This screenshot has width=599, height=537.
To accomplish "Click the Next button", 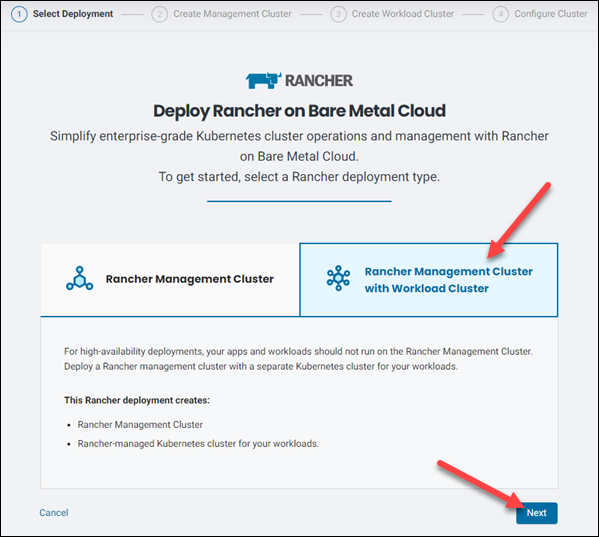I will (x=536, y=513).
